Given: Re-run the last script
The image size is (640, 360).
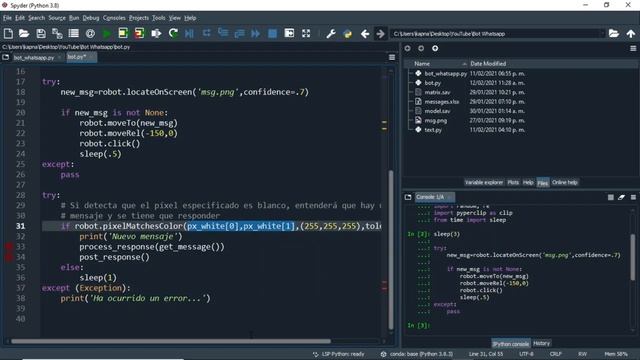Looking at the screenshot, I should click(173, 33).
